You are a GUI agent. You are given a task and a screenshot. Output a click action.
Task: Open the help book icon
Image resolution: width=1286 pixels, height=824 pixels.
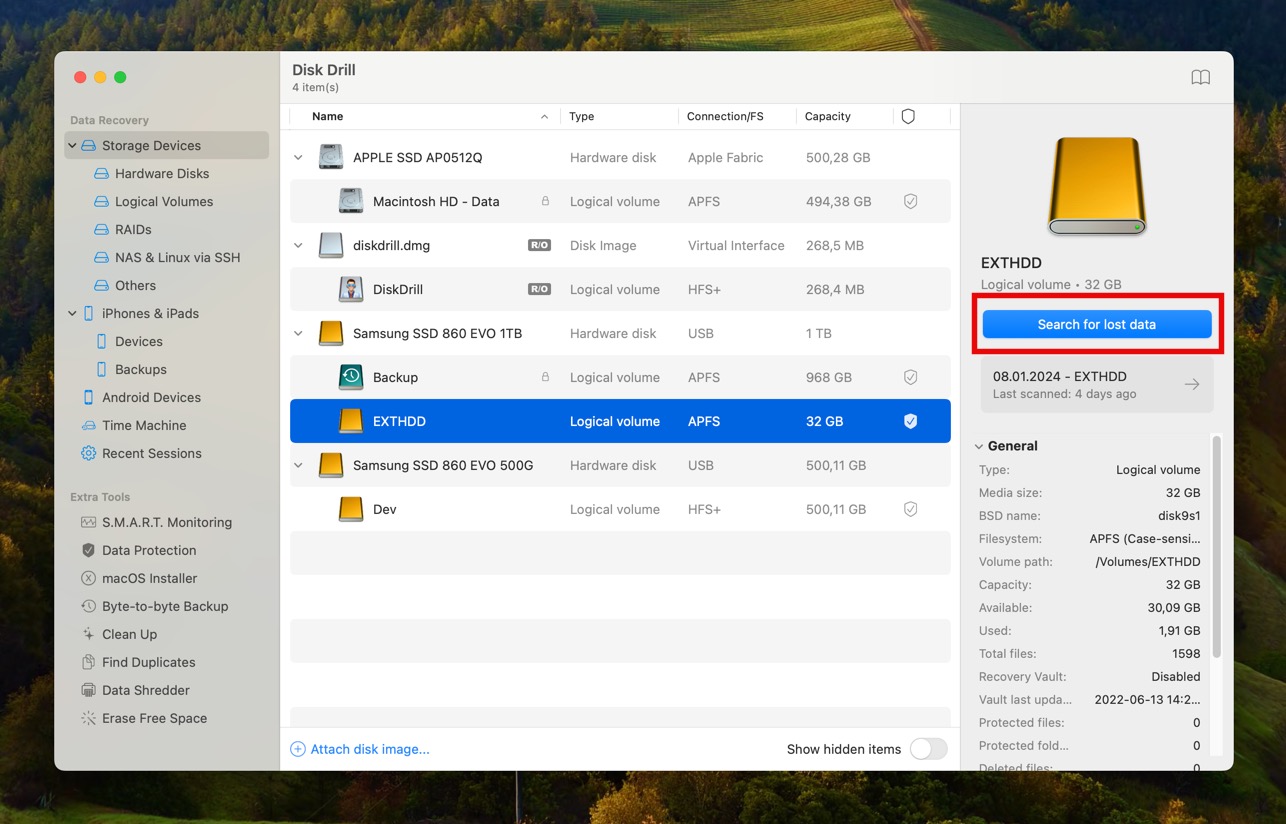[1200, 78]
